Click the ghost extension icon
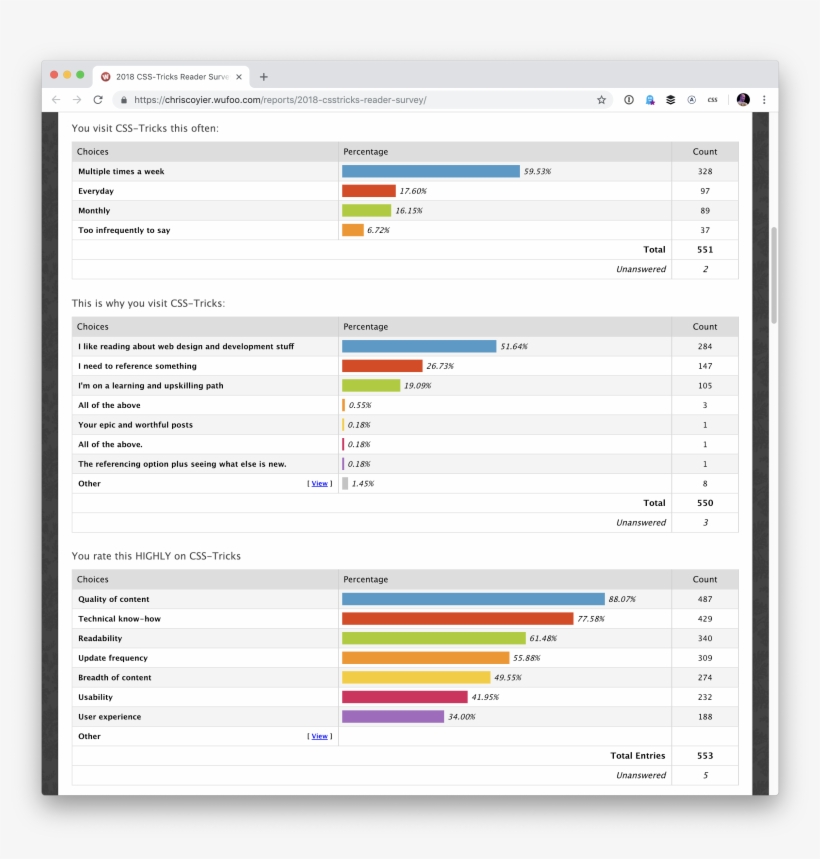This screenshot has height=859, width=820. coord(650,100)
